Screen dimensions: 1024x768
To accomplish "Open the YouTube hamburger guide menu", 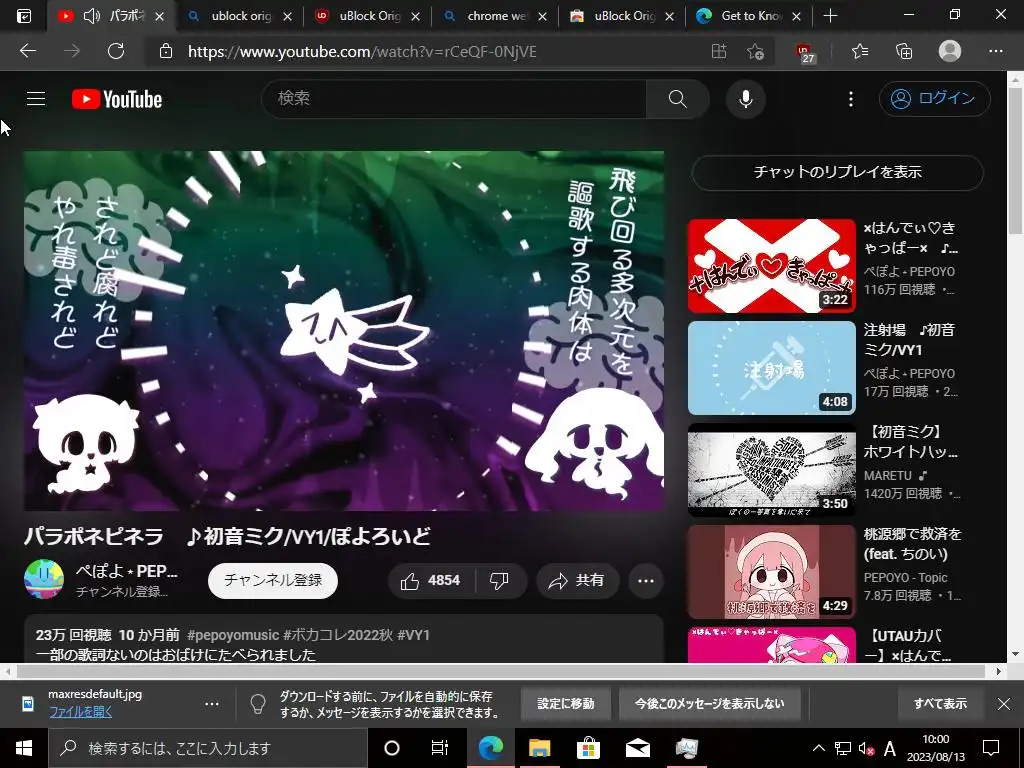I will pos(36,99).
